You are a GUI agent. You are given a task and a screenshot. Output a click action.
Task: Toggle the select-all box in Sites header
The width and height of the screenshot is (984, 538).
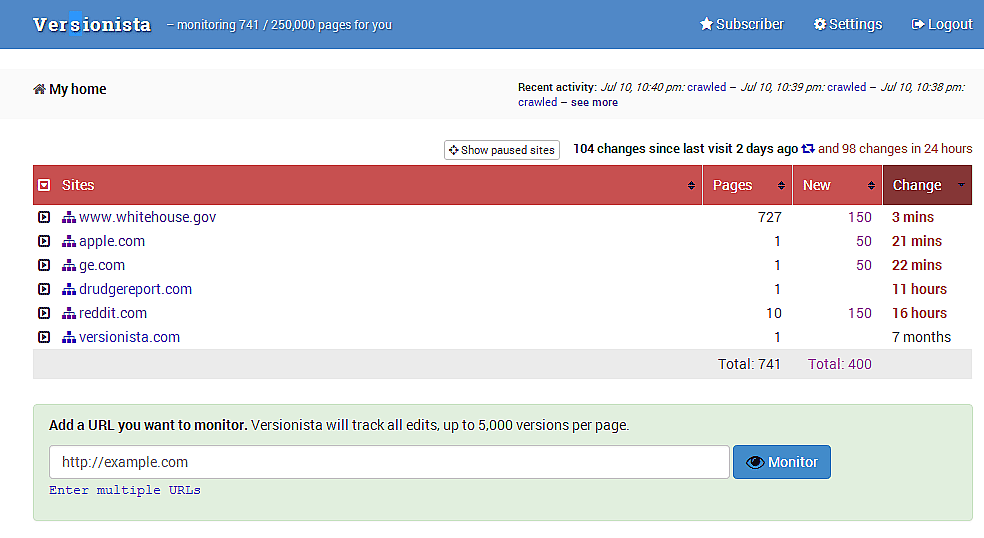(x=44, y=185)
